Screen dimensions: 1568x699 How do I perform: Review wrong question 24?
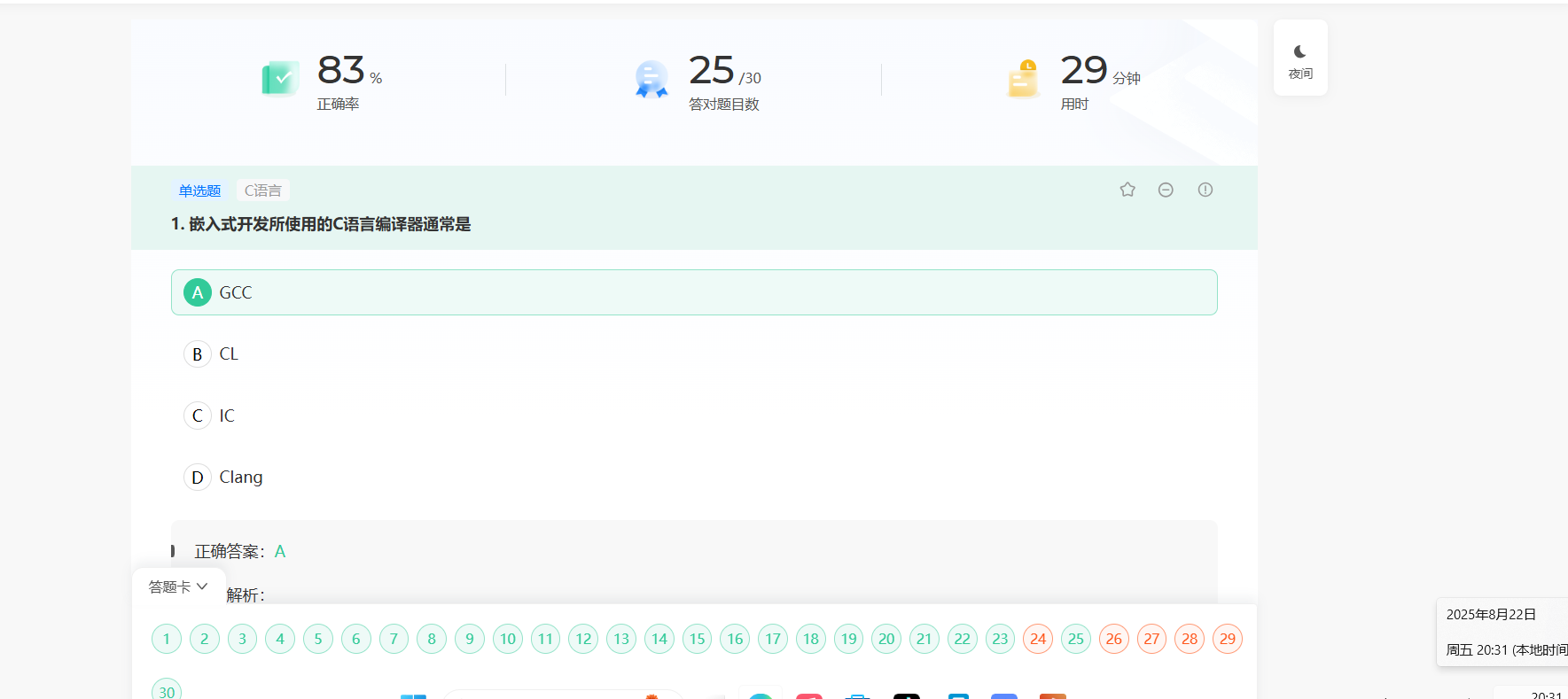(1038, 639)
